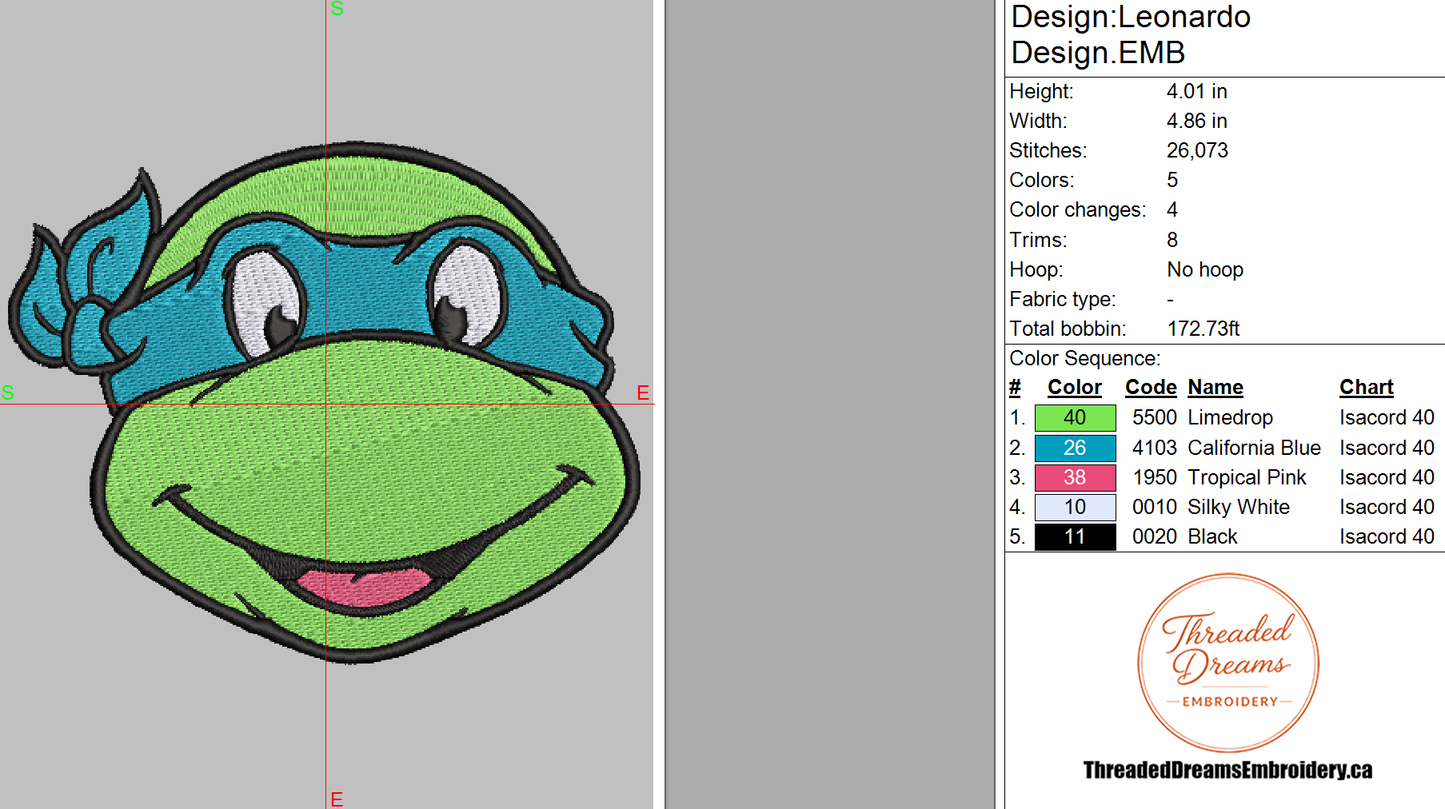1445x809 pixels.
Task: Click the thread name 'Silky White'
Action: click(1238, 507)
